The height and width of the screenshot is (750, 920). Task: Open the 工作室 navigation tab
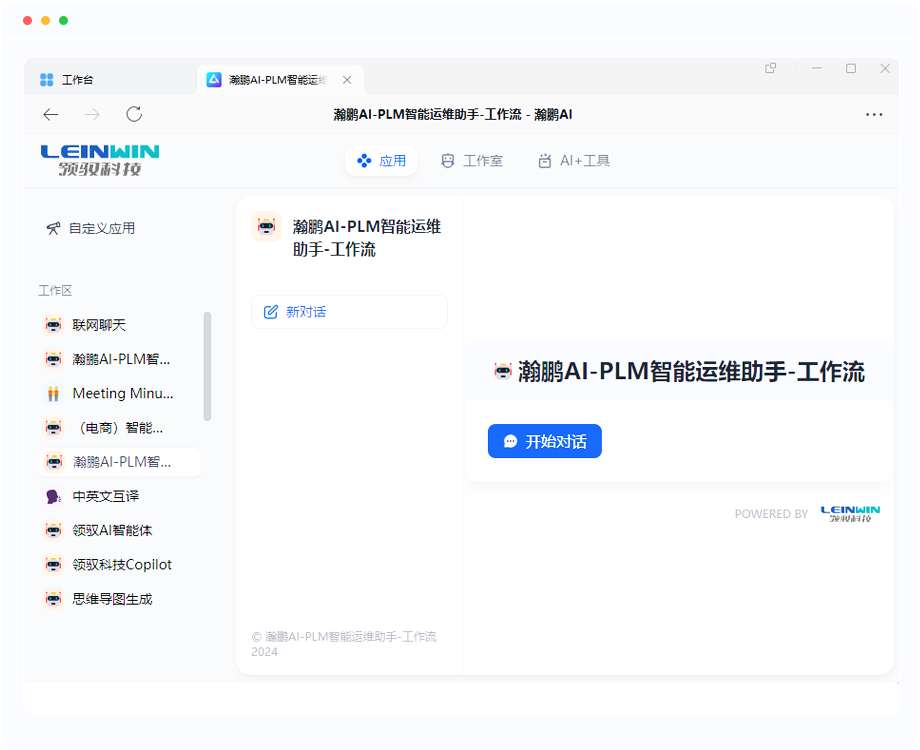pyautogui.click(x=472, y=161)
